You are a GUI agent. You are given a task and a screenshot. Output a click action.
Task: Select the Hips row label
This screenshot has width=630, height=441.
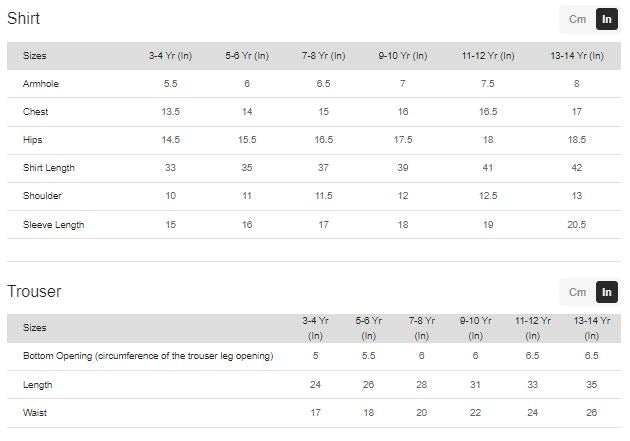click(x=33, y=140)
